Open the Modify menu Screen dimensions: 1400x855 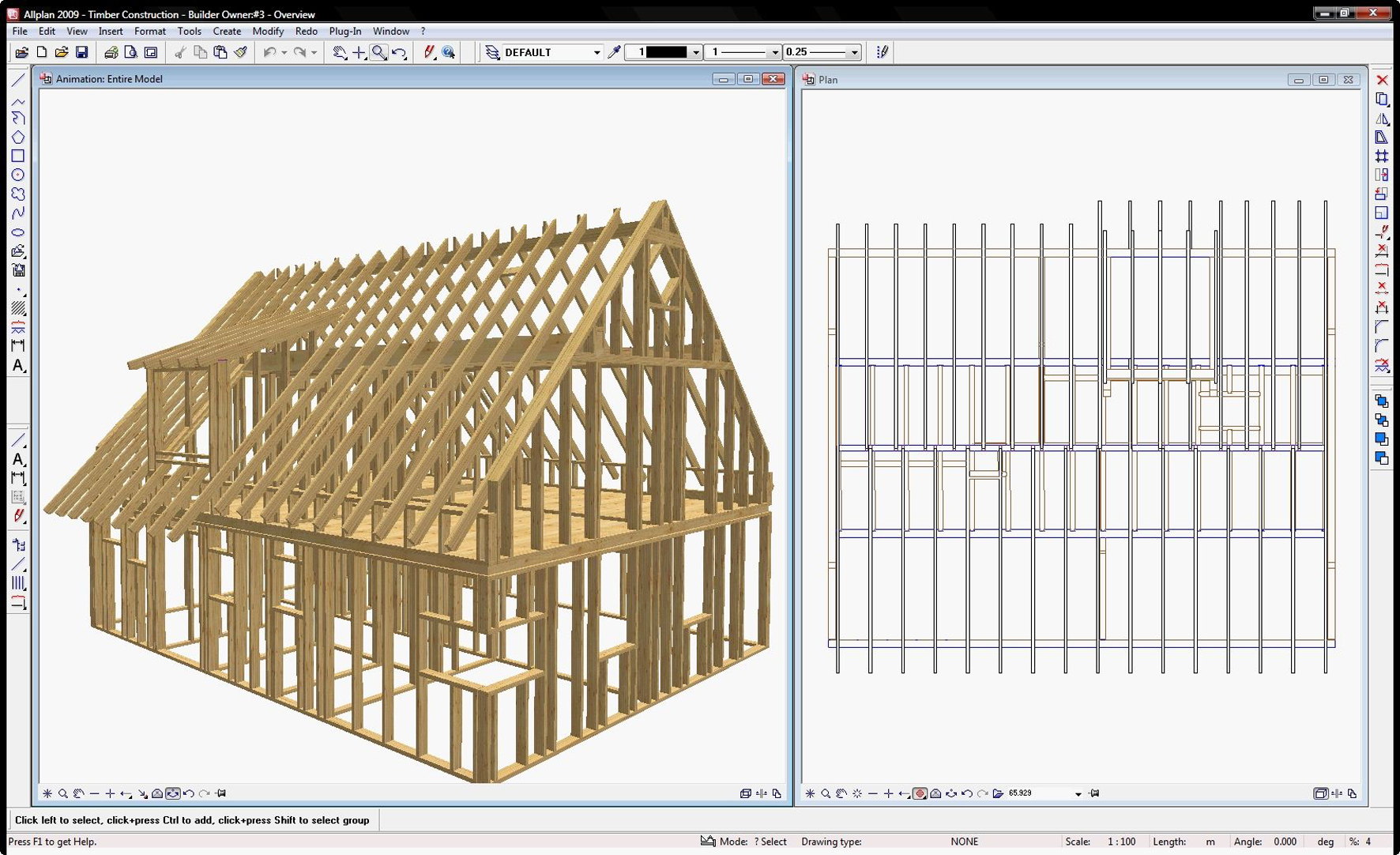click(x=268, y=31)
